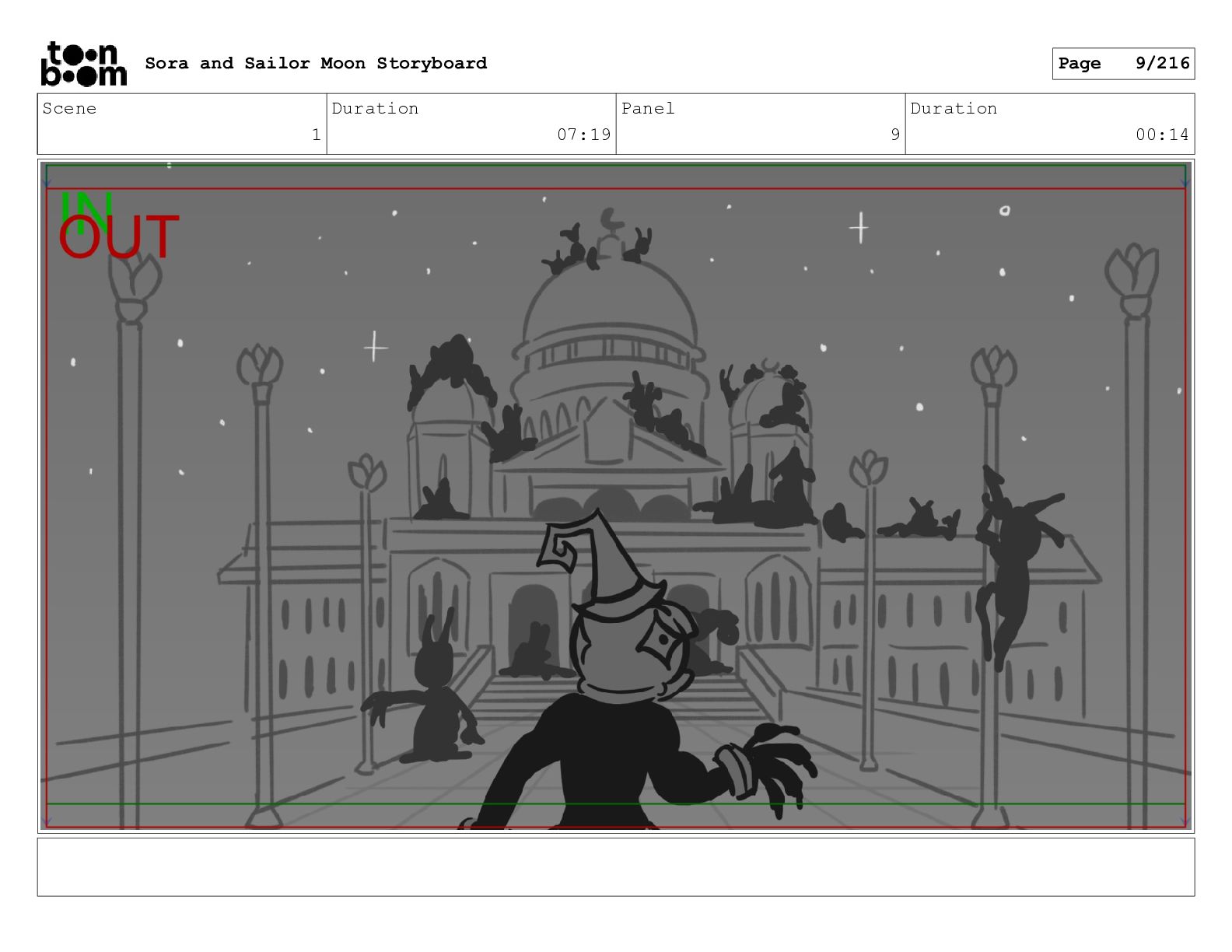Click the scene number value '1'
The height and width of the screenshot is (952, 1232).
pyautogui.click(x=316, y=135)
